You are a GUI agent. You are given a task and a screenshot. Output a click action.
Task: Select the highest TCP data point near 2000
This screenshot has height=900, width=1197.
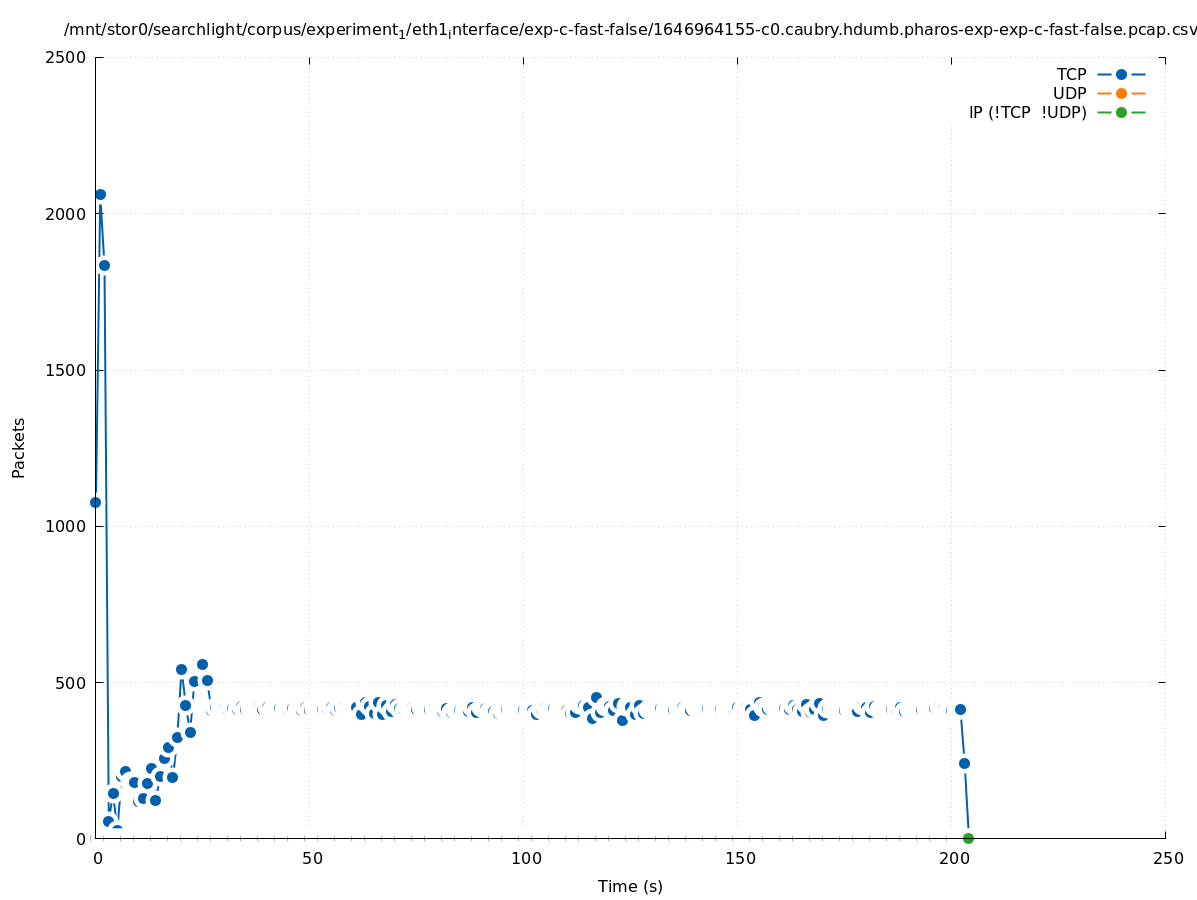100,194
